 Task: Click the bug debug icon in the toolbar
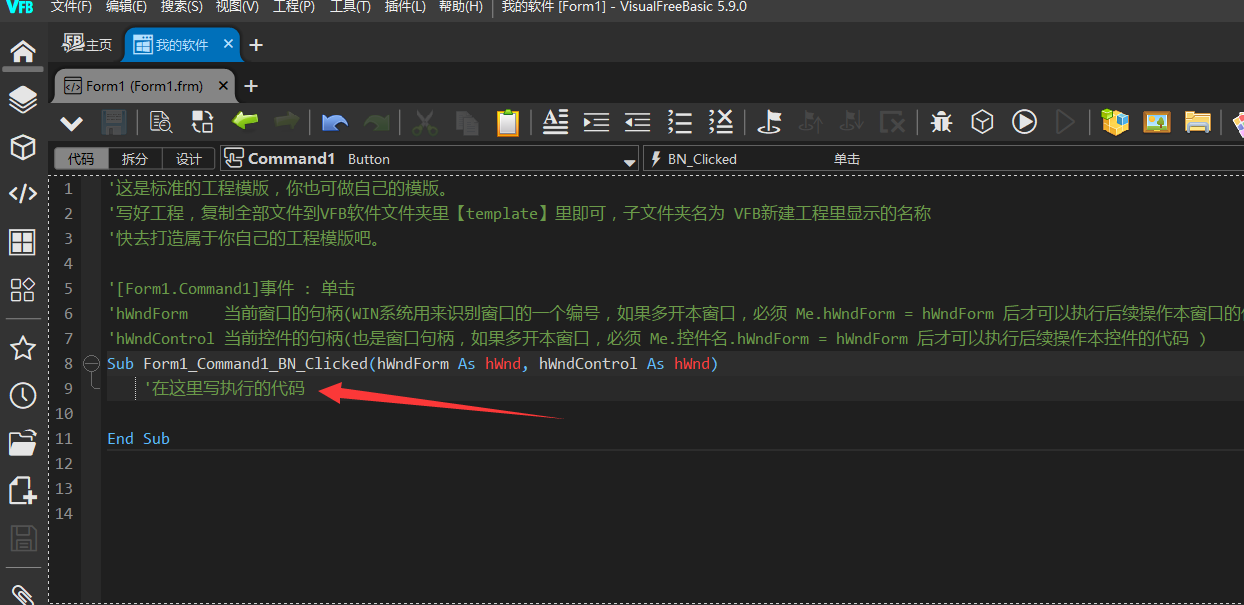tap(941, 122)
